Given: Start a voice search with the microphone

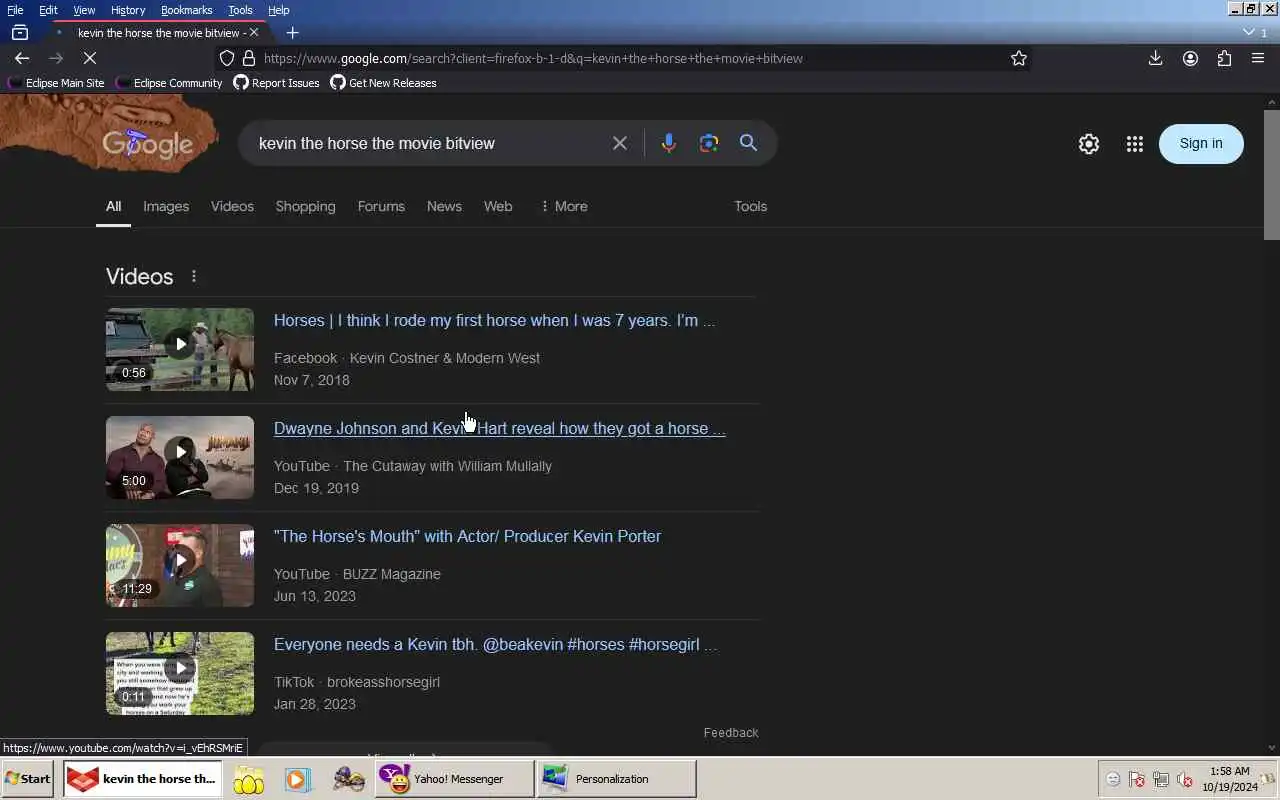Looking at the screenshot, I should coord(669,143).
